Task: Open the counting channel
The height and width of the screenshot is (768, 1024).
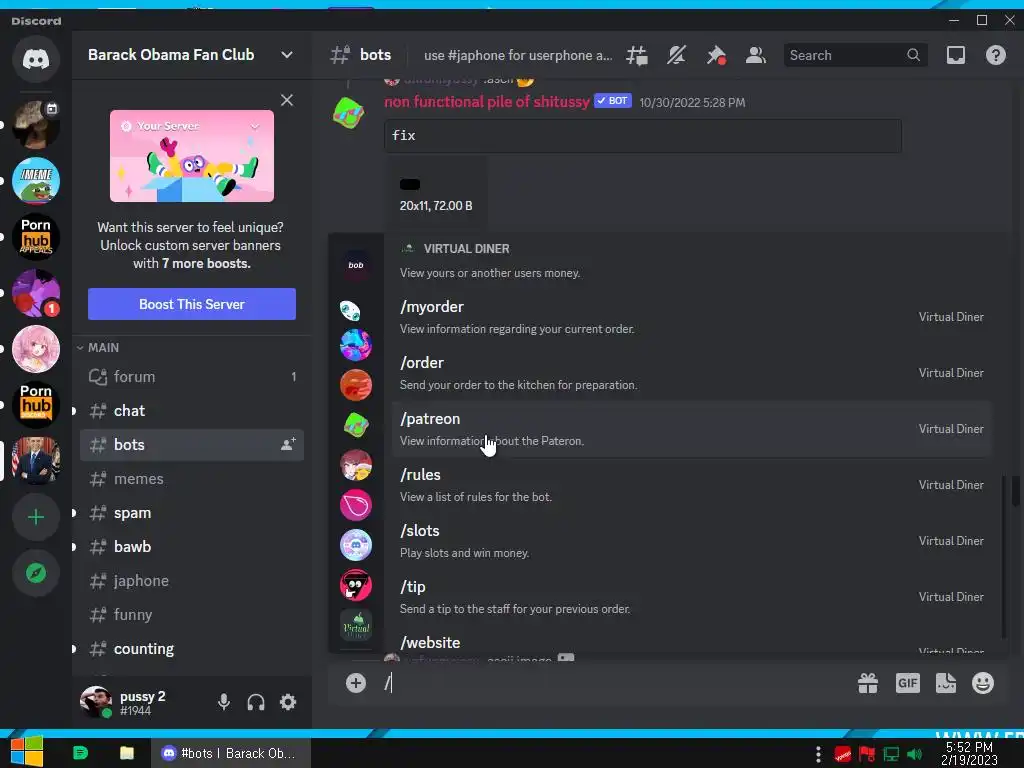Action: [x=192, y=648]
